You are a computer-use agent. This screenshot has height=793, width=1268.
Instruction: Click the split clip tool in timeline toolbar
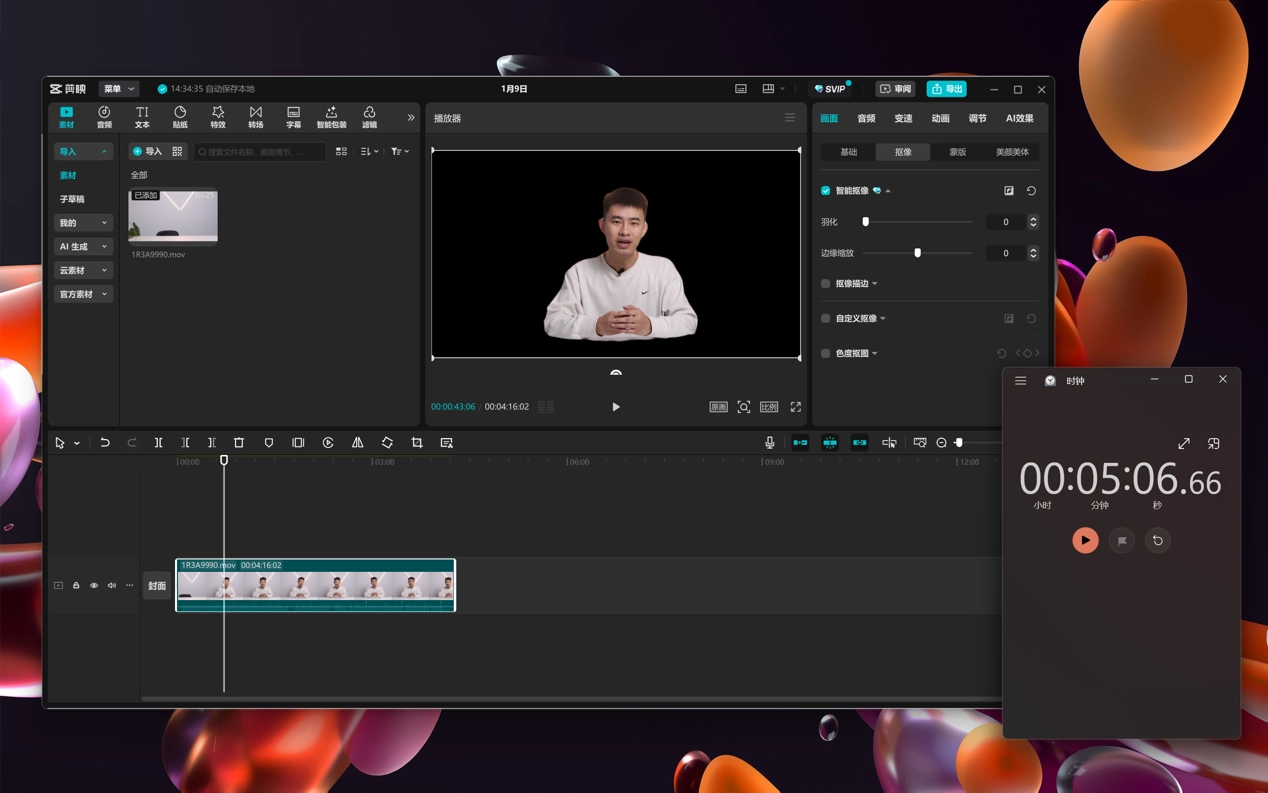158,443
